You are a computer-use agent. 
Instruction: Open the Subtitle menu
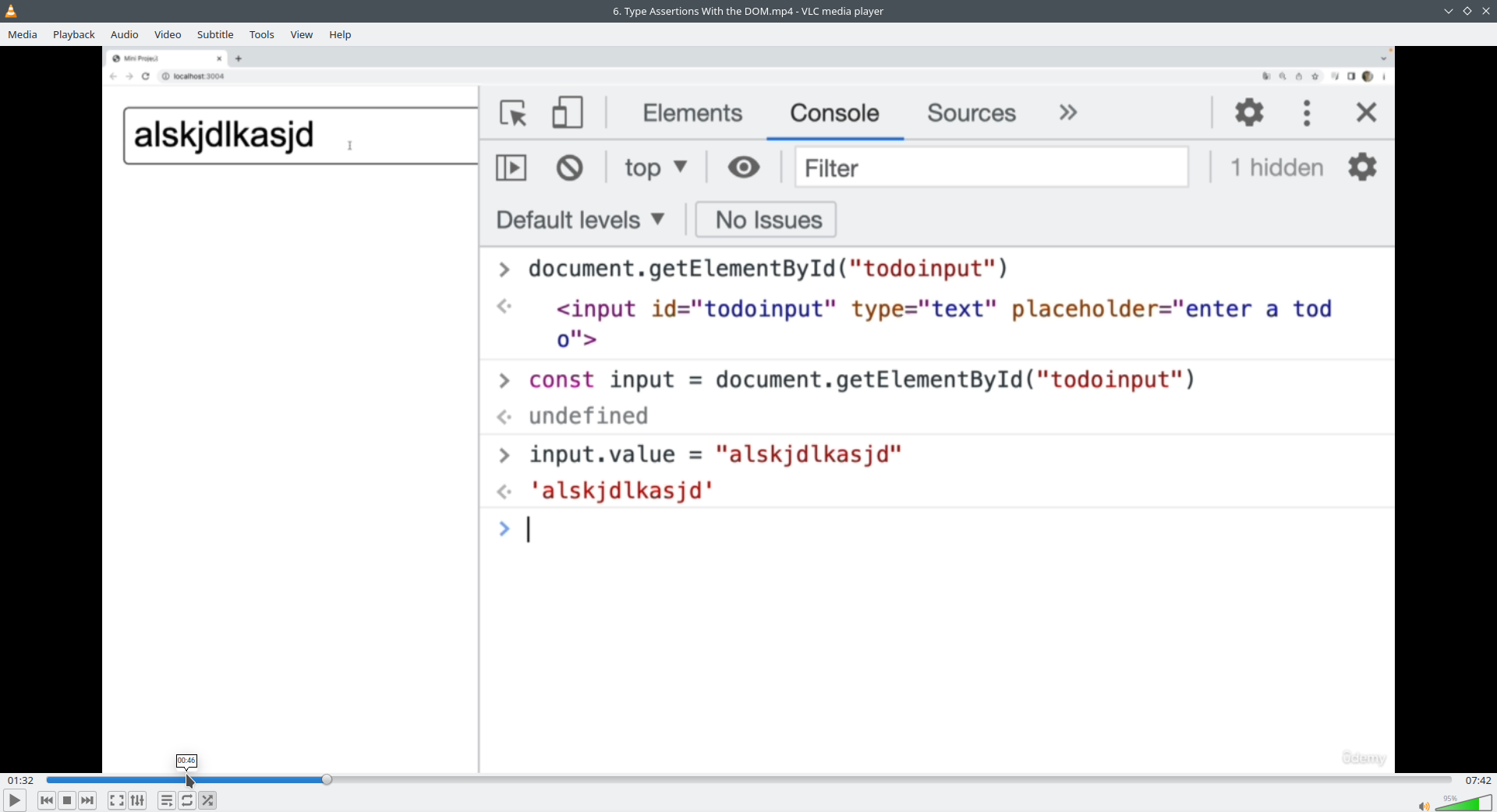(215, 34)
